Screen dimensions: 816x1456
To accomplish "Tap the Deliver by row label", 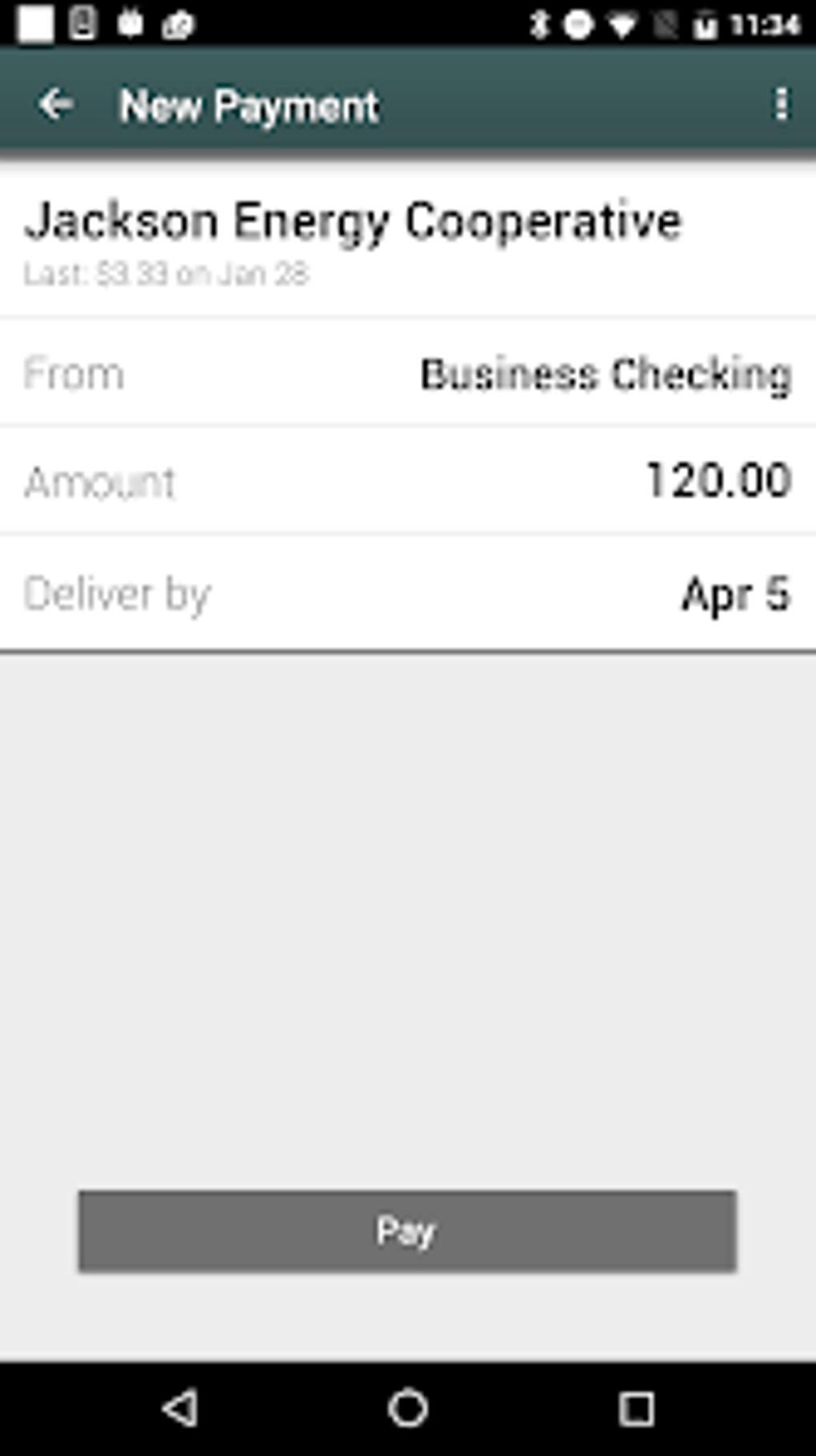I will 117,594.
